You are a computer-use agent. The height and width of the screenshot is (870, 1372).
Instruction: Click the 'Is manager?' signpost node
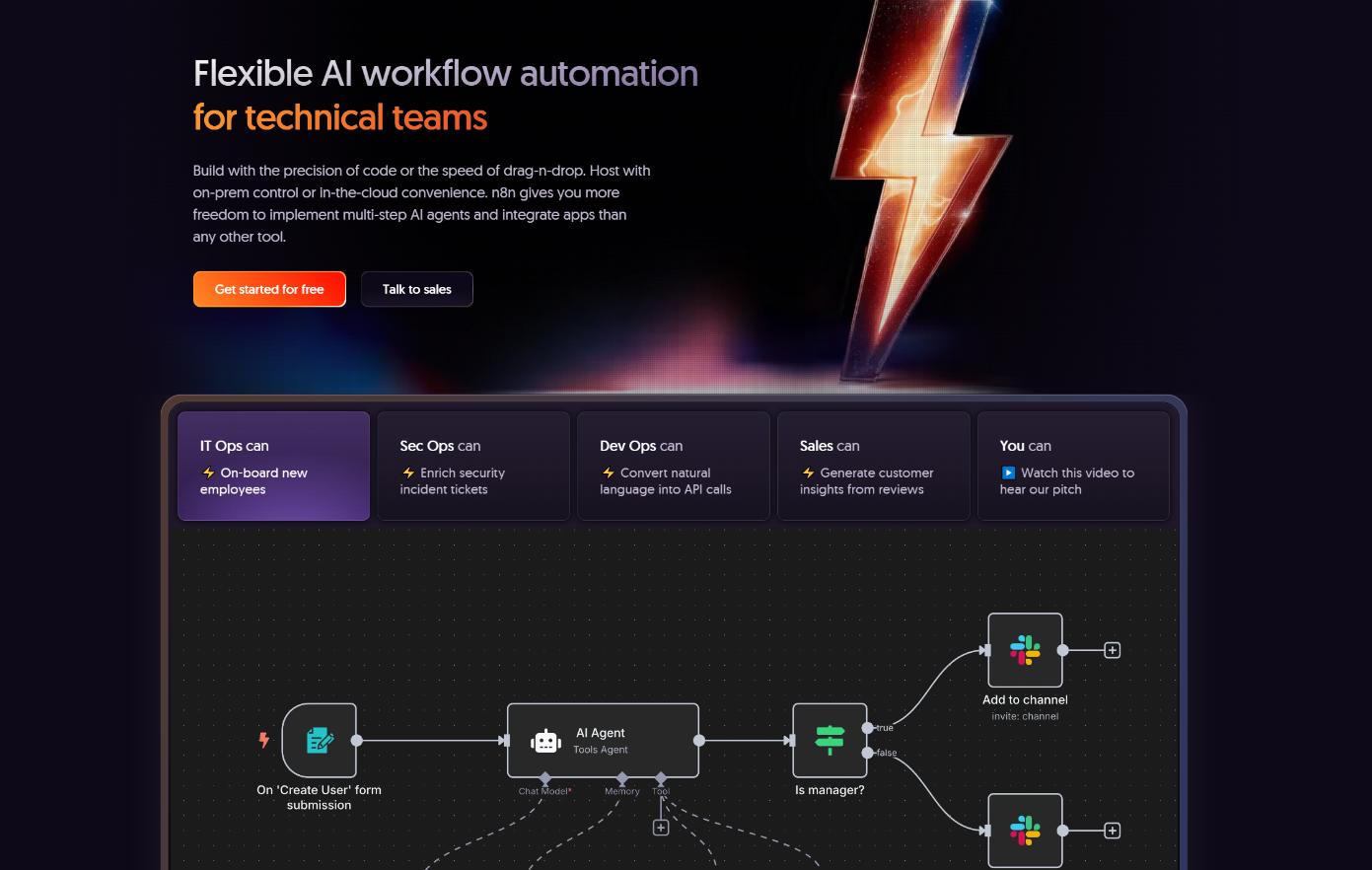pos(830,740)
